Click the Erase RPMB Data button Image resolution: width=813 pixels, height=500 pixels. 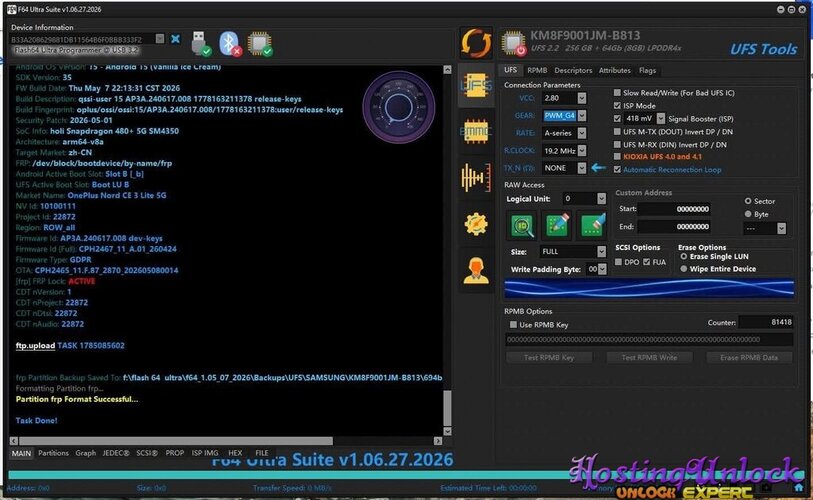coord(749,357)
